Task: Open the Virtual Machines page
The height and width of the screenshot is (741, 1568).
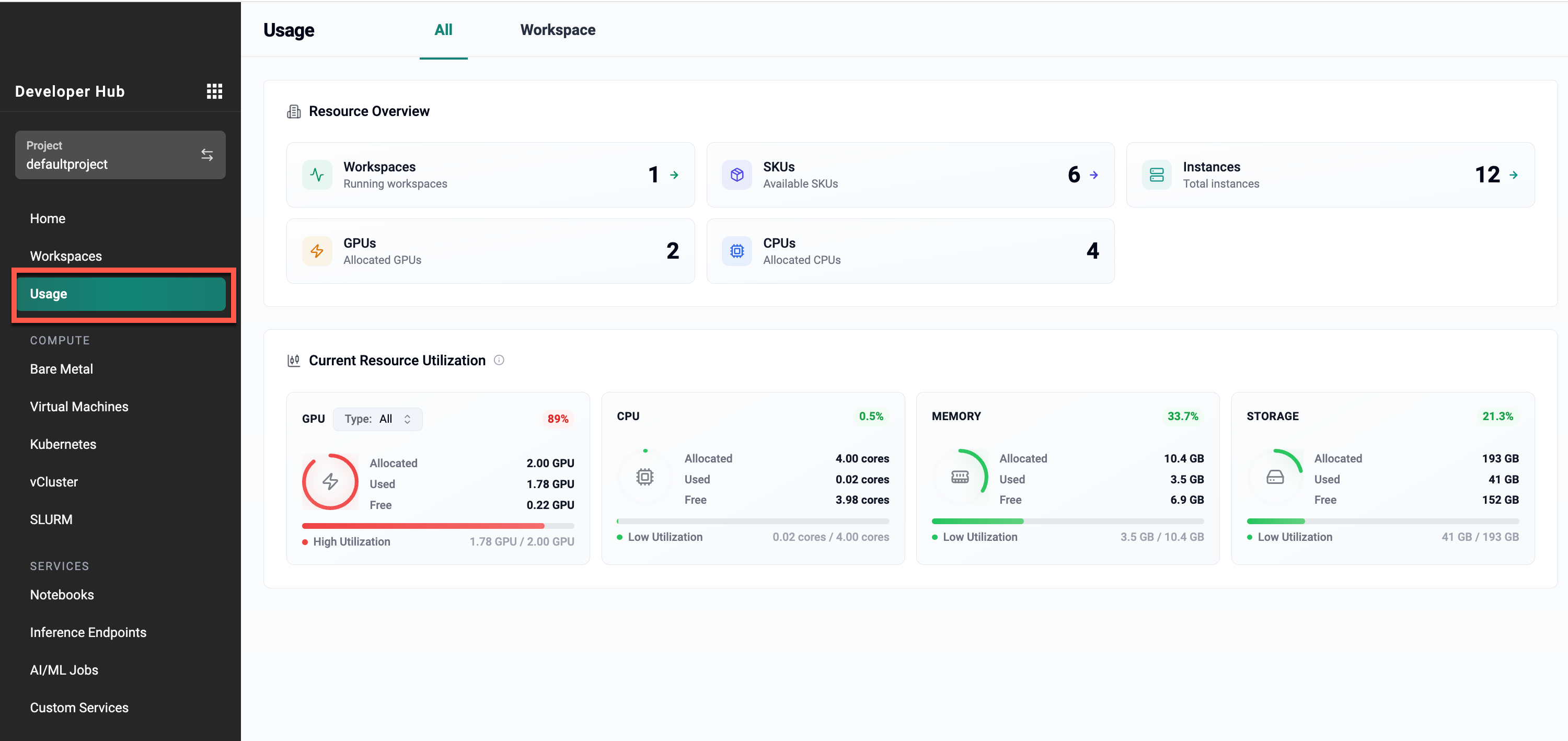Action: click(79, 407)
